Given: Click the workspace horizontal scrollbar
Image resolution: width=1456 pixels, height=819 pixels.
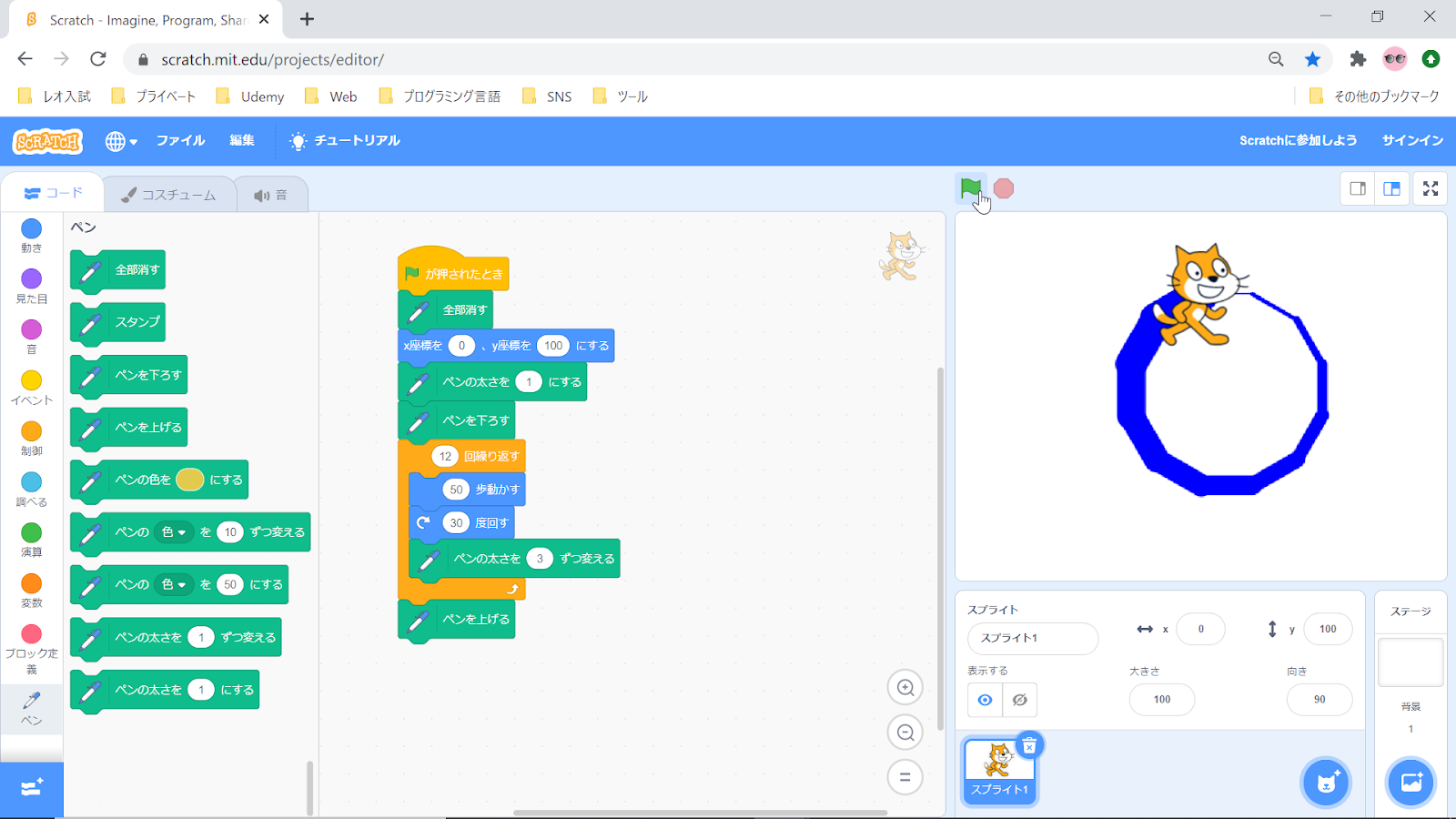Looking at the screenshot, I should click(x=700, y=813).
